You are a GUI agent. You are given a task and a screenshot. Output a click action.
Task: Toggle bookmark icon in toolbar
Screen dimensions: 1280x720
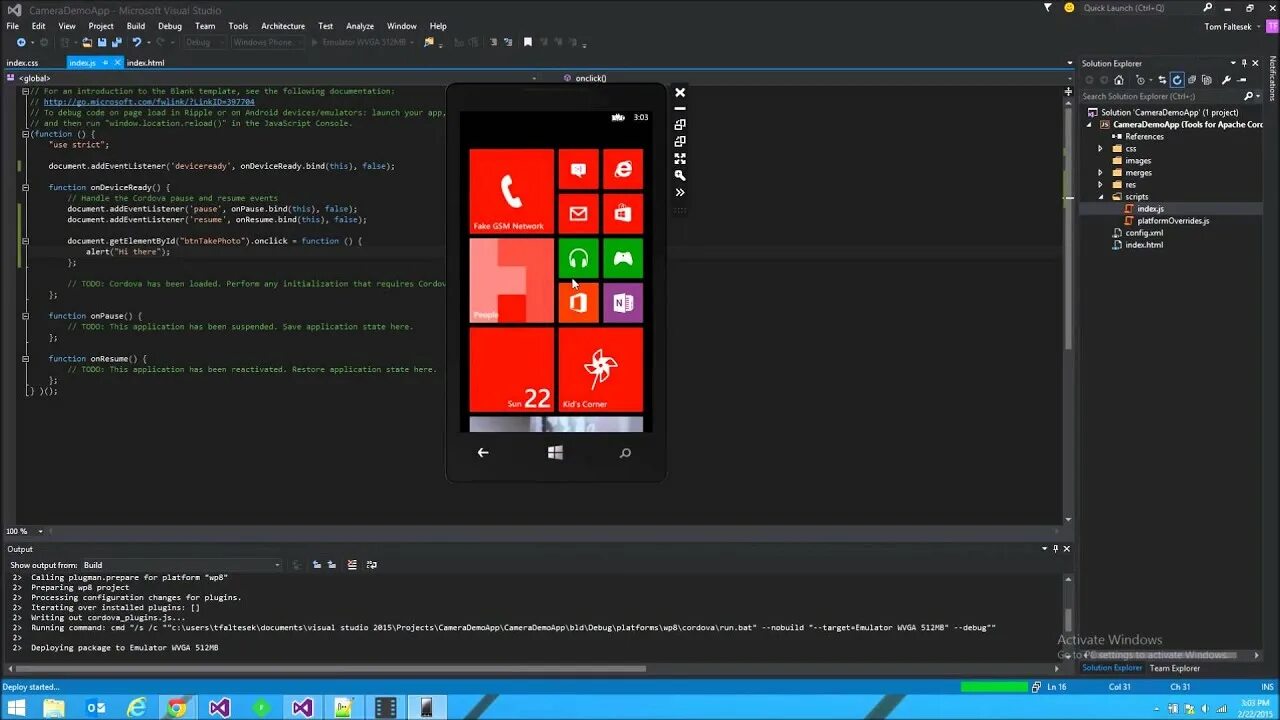[528, 42]
